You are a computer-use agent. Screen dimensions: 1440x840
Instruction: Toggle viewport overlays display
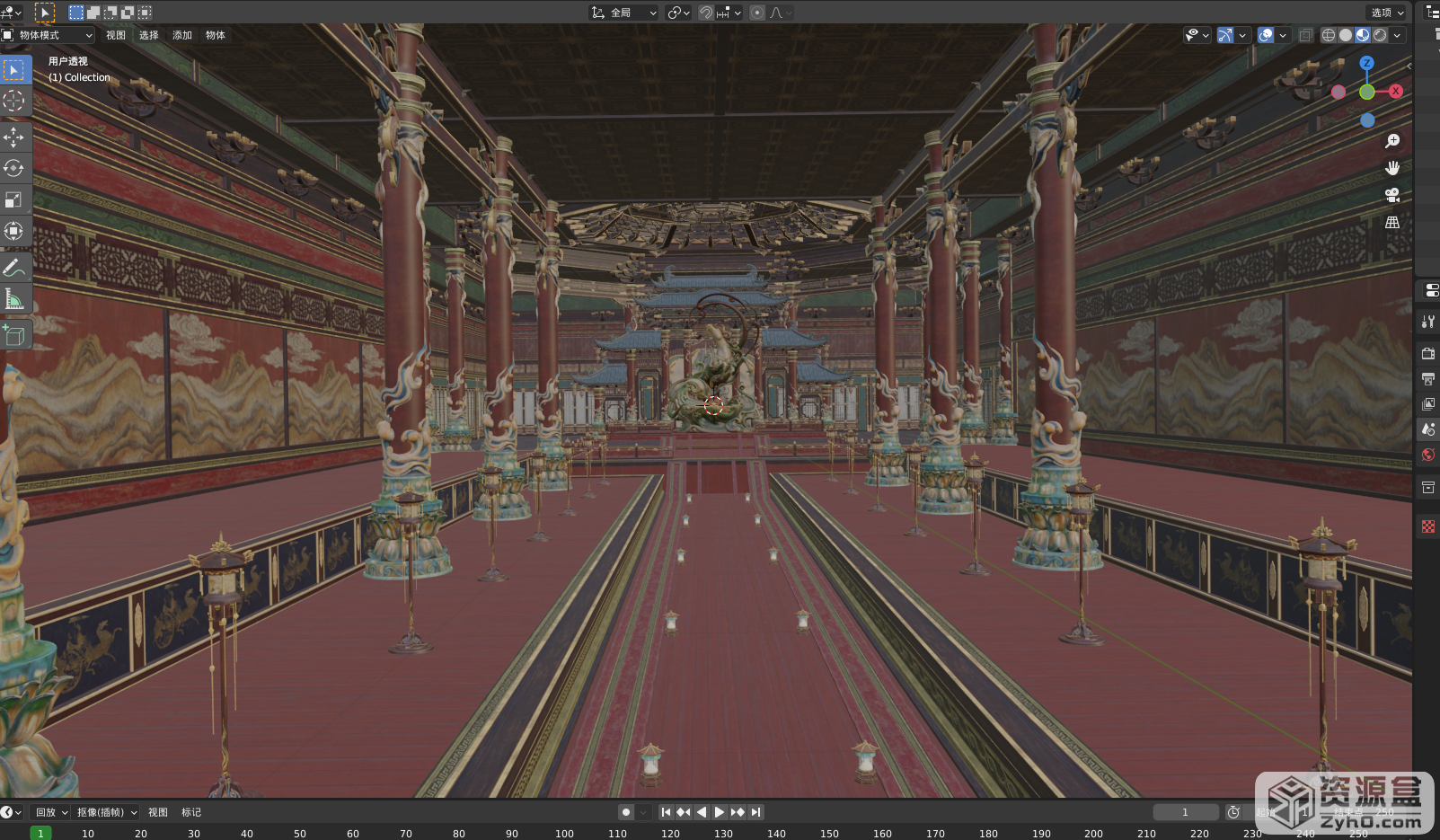point(1266,35)
